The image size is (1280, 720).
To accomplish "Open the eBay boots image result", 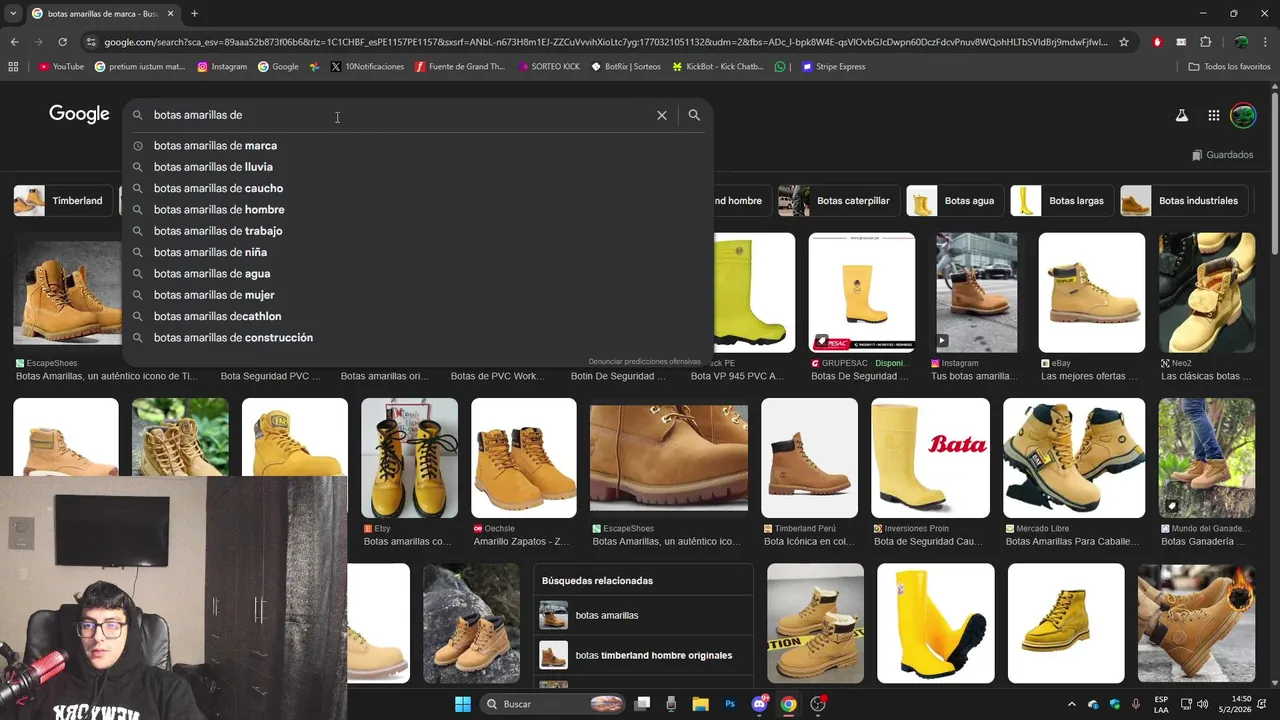I will pos(1092,293).
